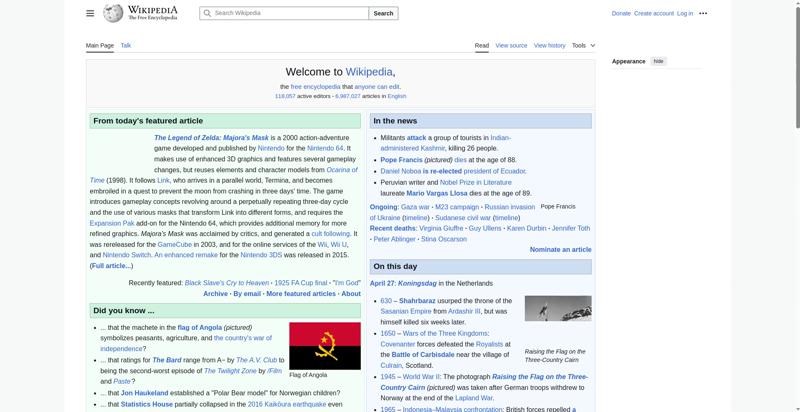This screenshot has width=800, height=412.
Task: Open the Battle of Carbisdale link
Action: [x=423, y=355]
